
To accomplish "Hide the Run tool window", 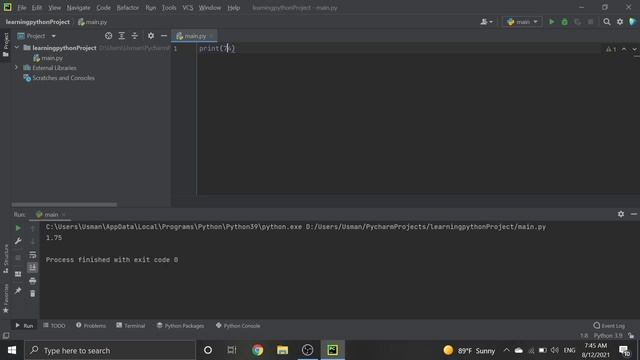I will pos(634,214).
